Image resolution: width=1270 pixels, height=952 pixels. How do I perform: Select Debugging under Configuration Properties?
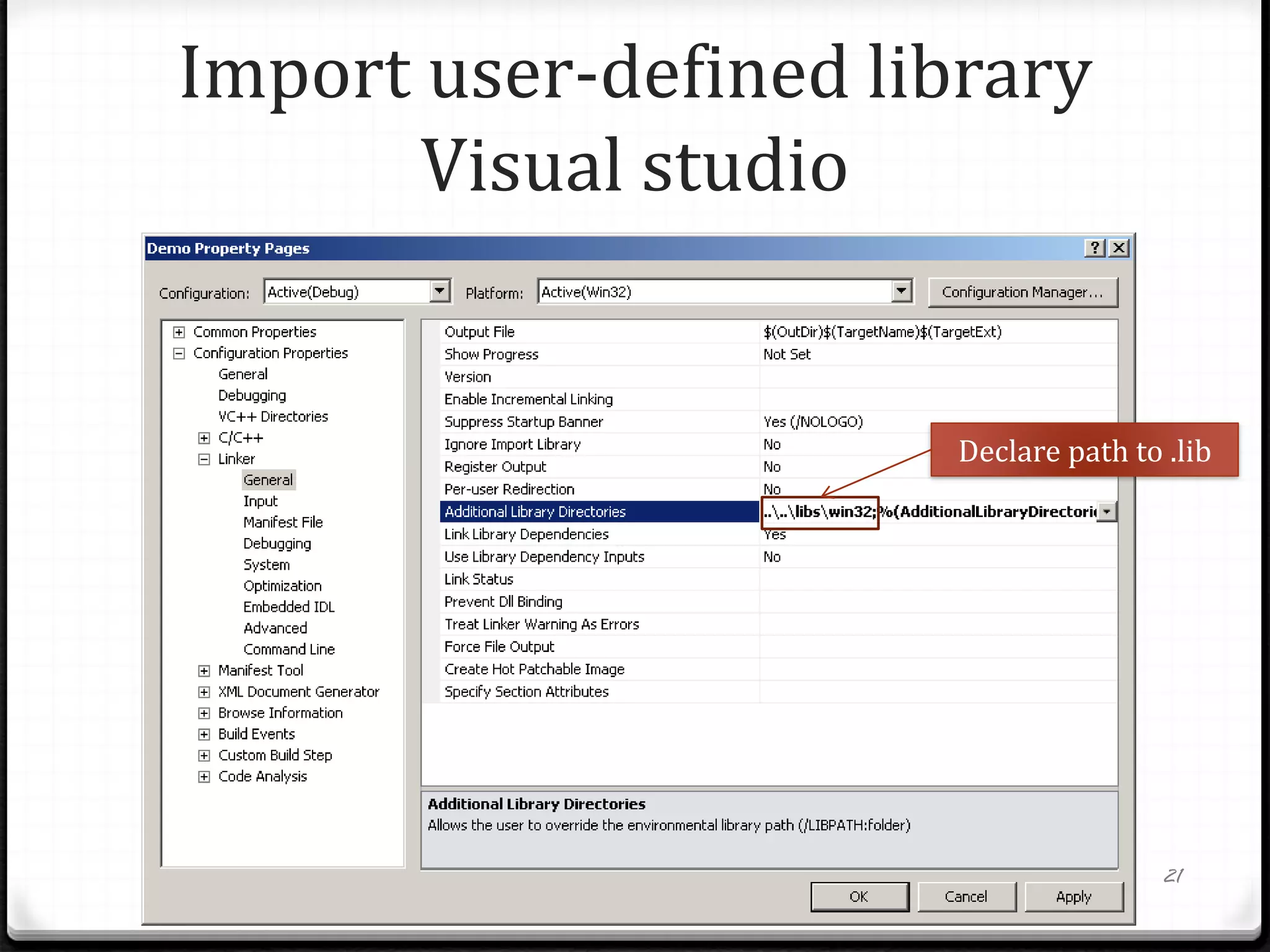tap(252, 395)
